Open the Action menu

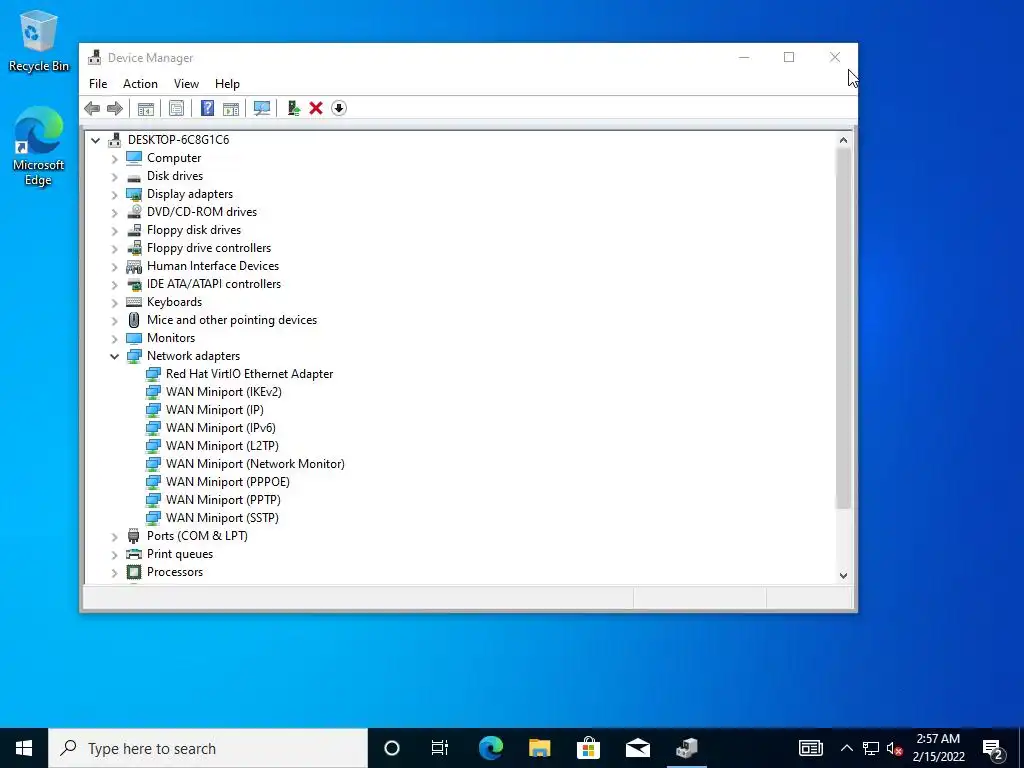[140, 84]
